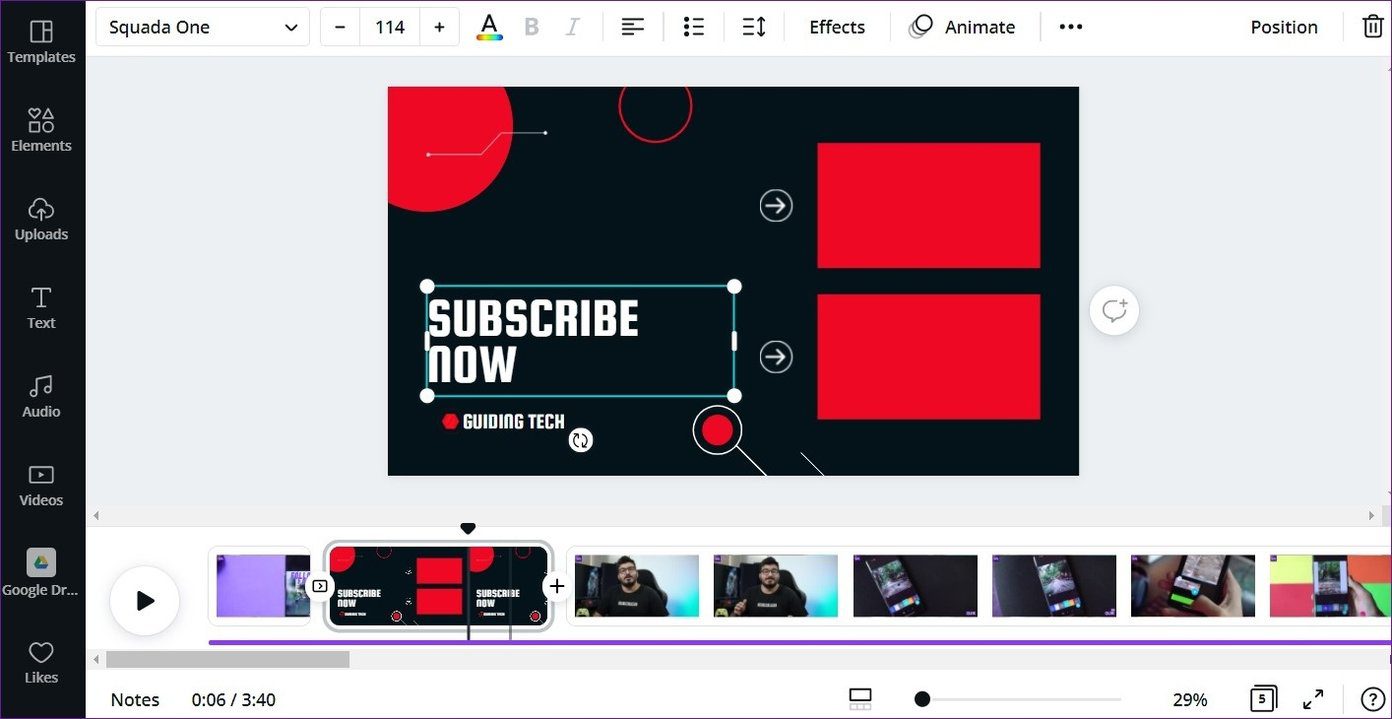Image resolution: width=1392 pixels, height=719 pixels.
Task: Select the SUBSCRIBE NOW text box
Action: point(580,341)
